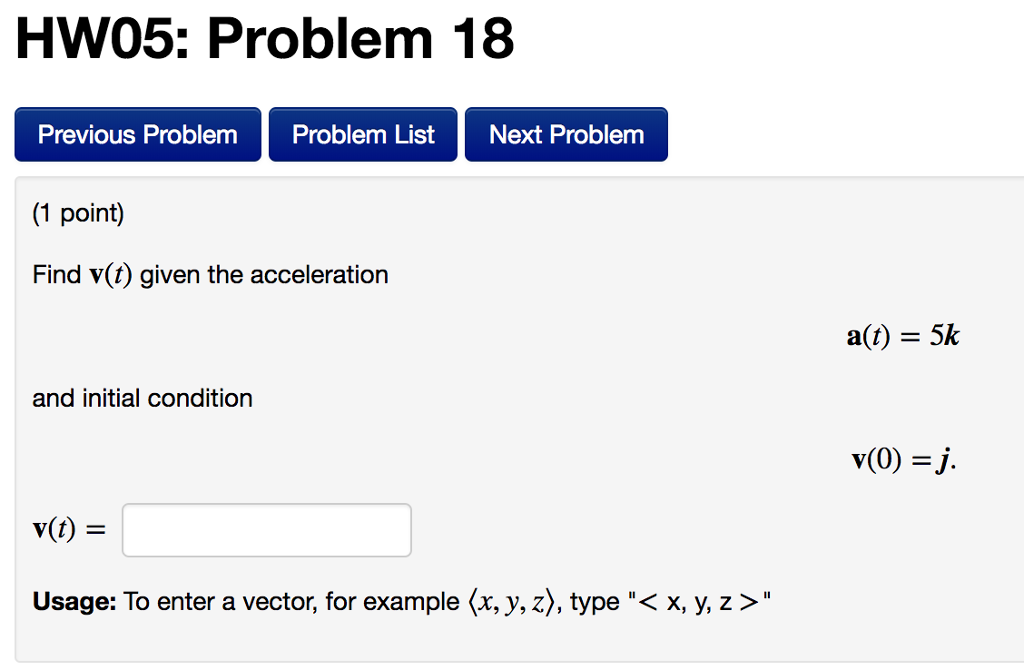The image size is (1024, 670).
Task: Click the equation a(t) = 5k
Action: pyautogui.click(x=901, y=336)
